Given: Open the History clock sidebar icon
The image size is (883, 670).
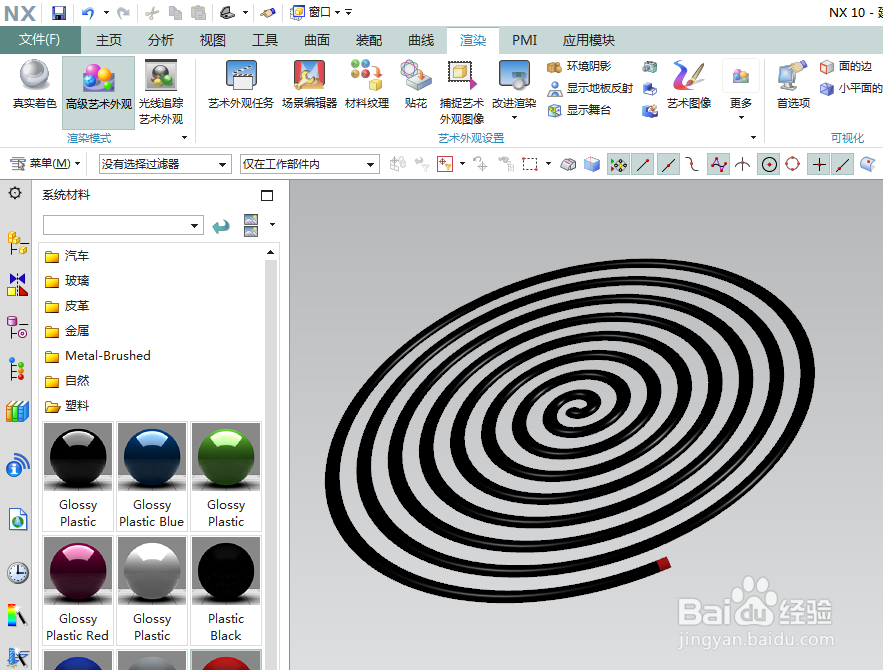Looking at the screenshot, I should pos(17,573).
